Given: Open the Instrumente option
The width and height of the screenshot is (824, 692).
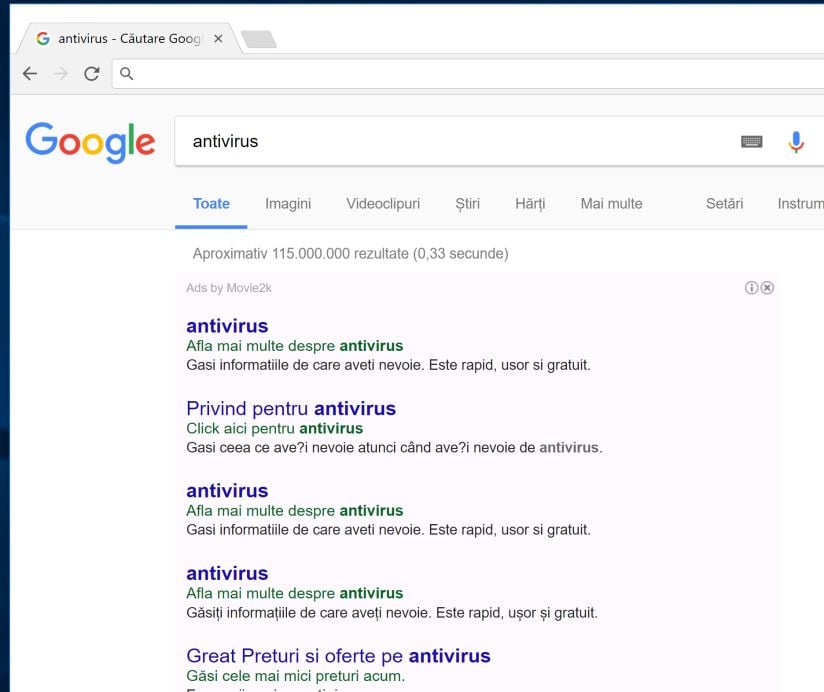Looking at the screenshot, I should pos(800,204).
